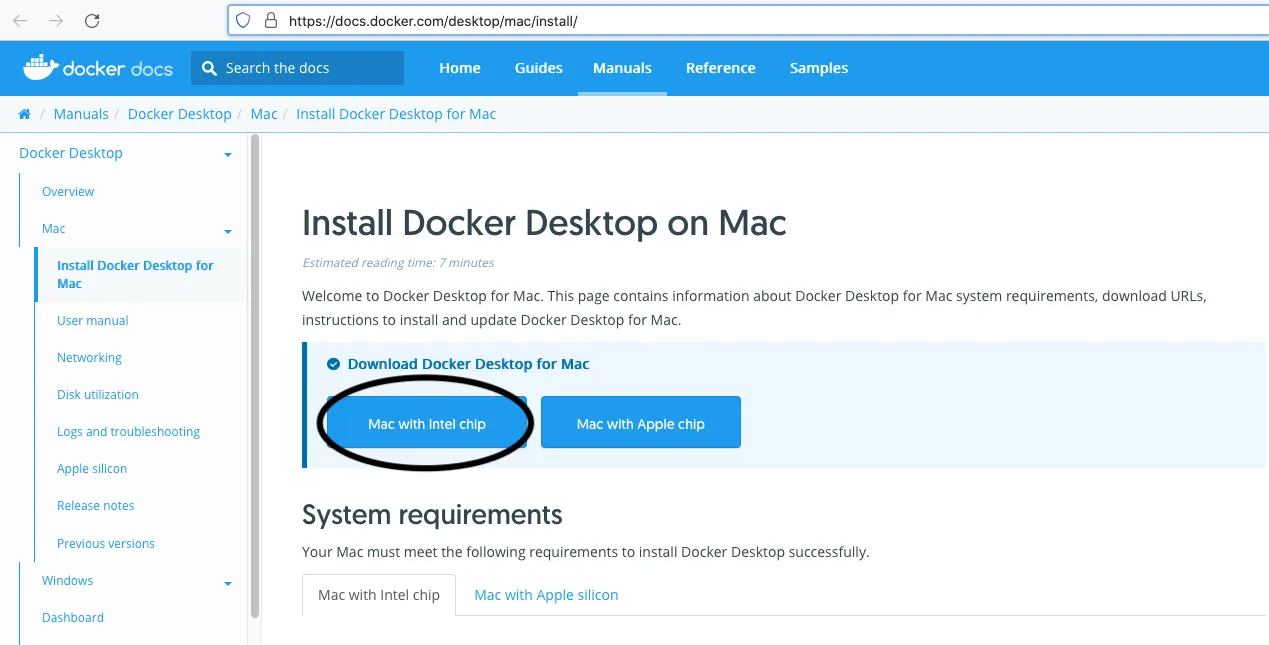Click the back navigation arrow

click(20, 20)
